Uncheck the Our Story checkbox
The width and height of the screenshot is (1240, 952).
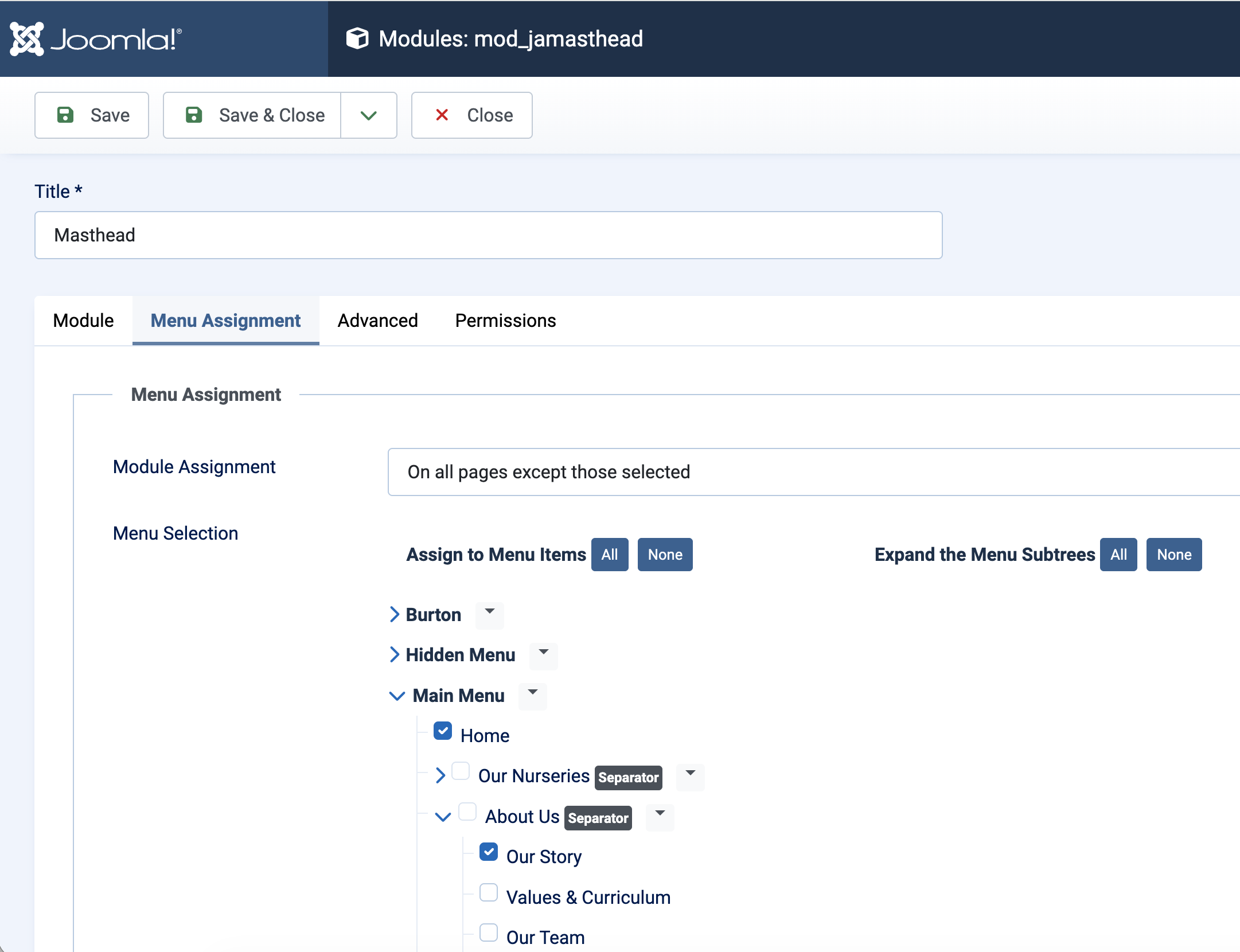pyautogui.click(x=489, y=852)
